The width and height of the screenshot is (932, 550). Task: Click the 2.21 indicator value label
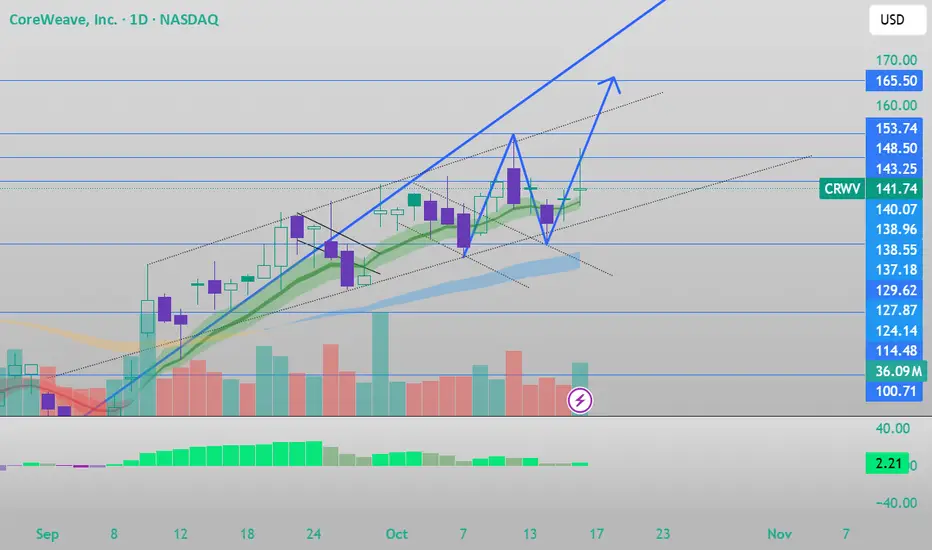tap(887, 463)
